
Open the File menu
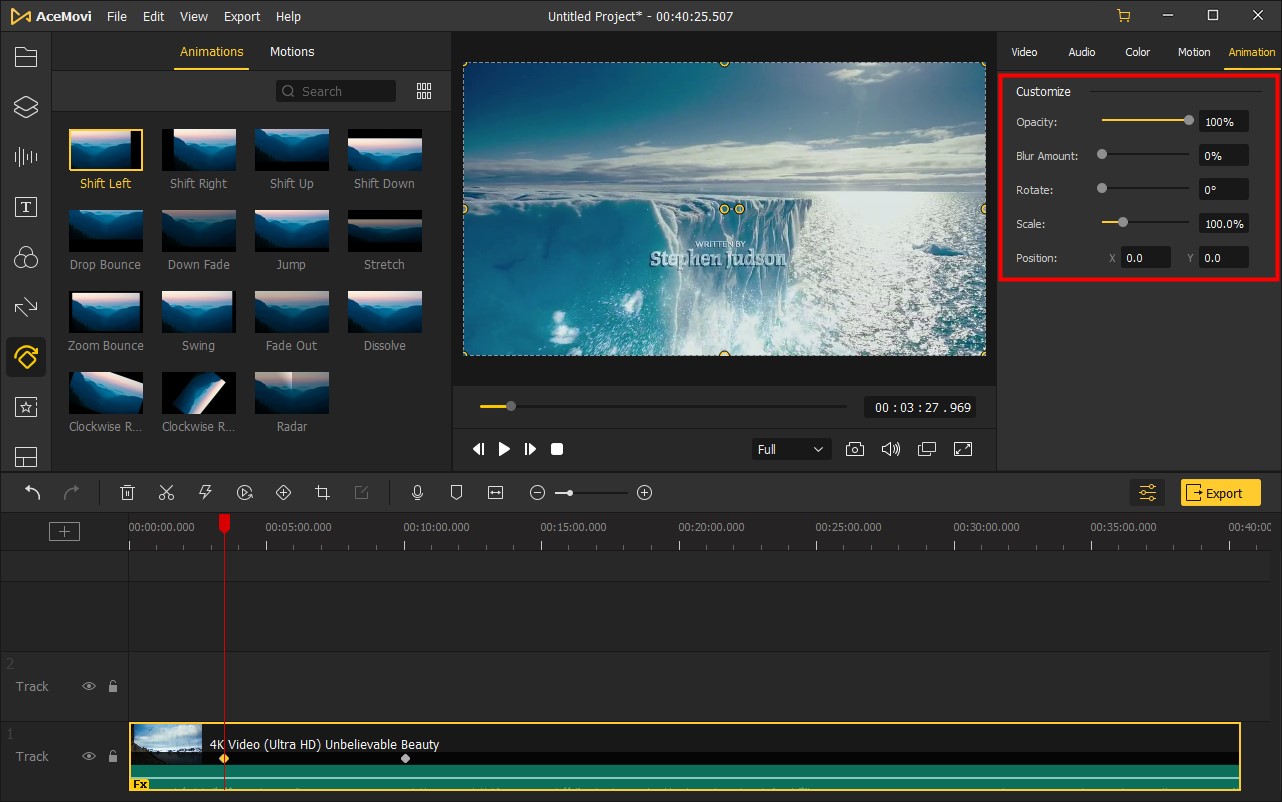click(x=116, y=16)
